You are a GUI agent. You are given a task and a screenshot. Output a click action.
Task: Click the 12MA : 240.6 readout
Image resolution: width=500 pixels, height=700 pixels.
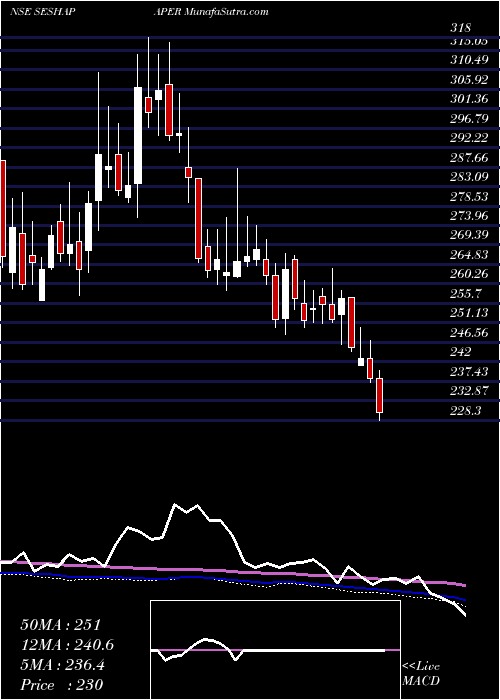click(67, 645)
